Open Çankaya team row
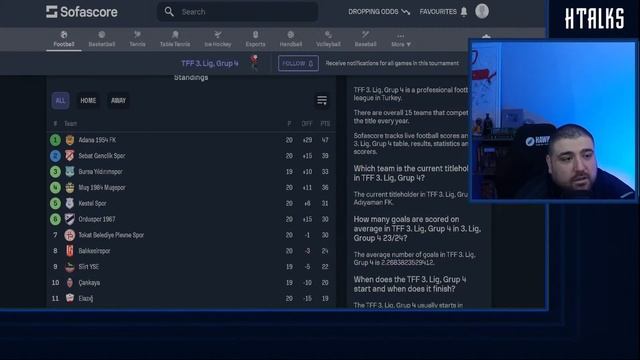 (x=191, y=283)
